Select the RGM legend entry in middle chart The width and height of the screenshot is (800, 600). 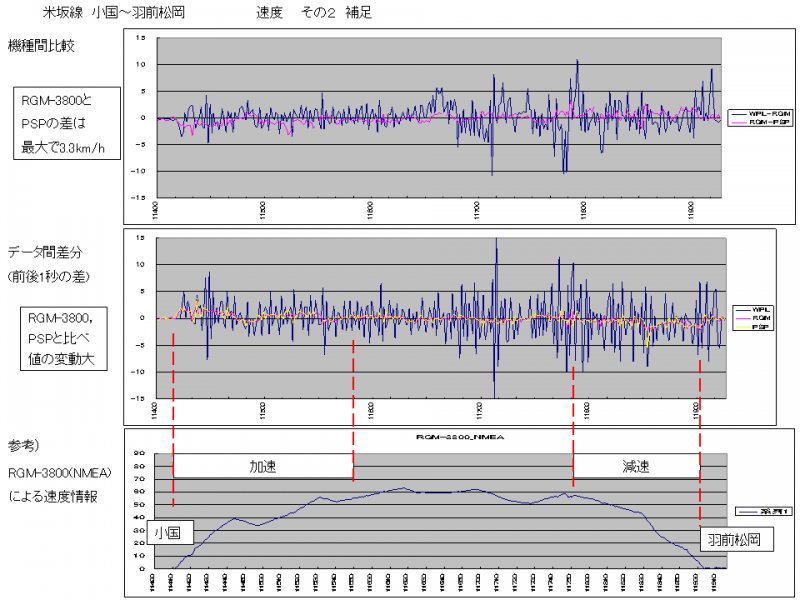click(761, 317)
